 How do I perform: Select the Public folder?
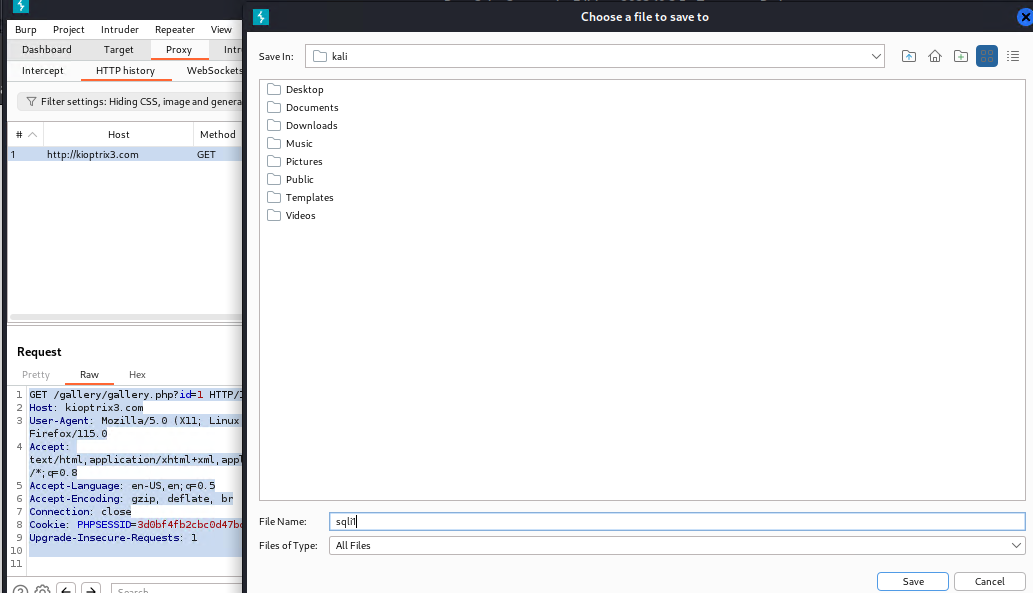click(x=291, y=179)
